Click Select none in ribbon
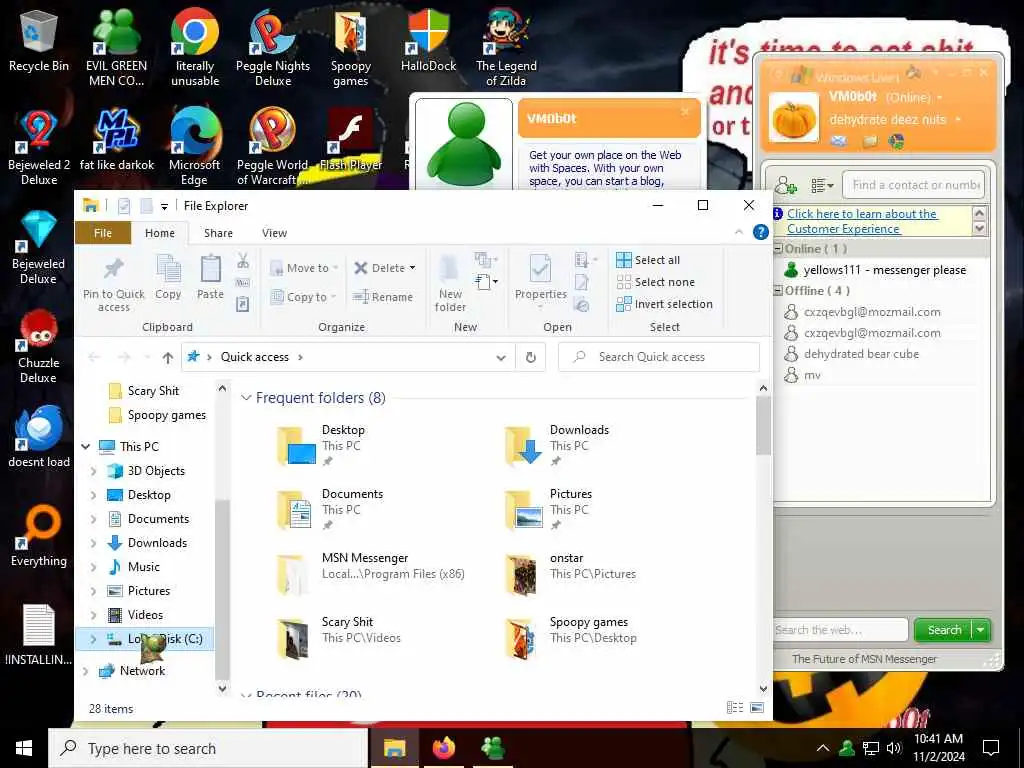Viewport: 1024px width, 768px height. (x=656, y=282)
